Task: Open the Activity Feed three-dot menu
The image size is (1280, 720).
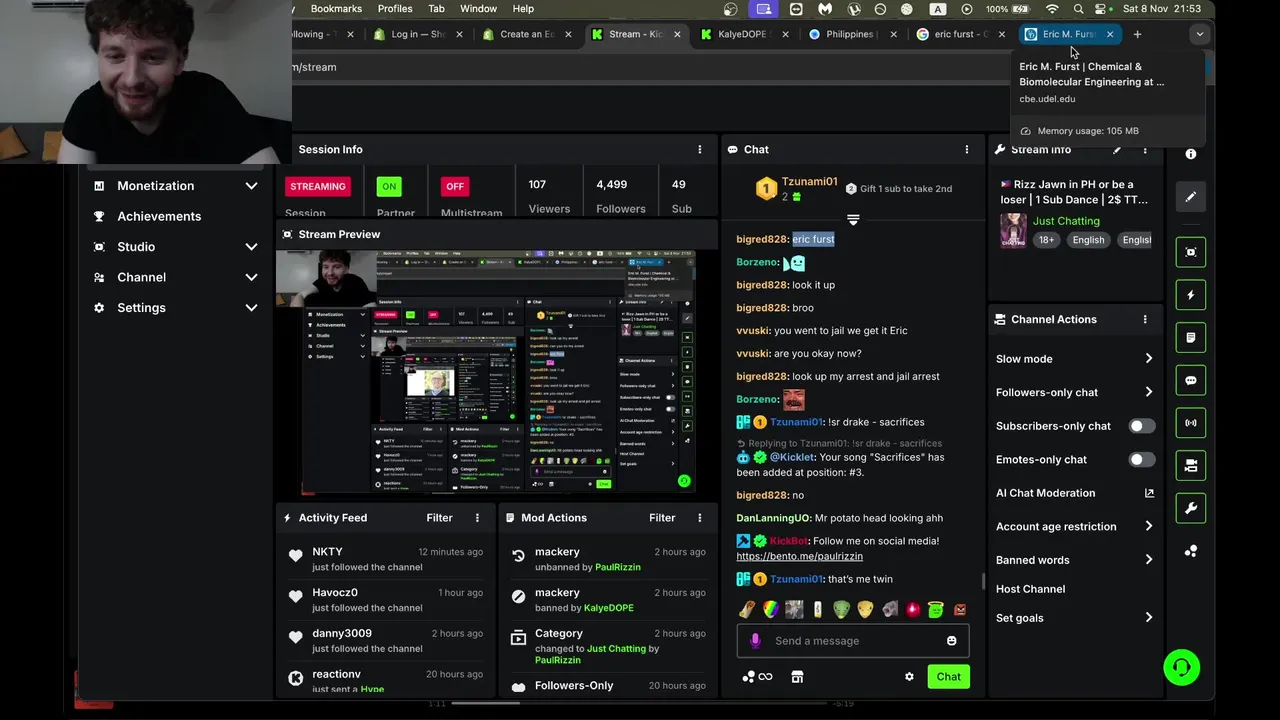Action: [x=477, y=518]
